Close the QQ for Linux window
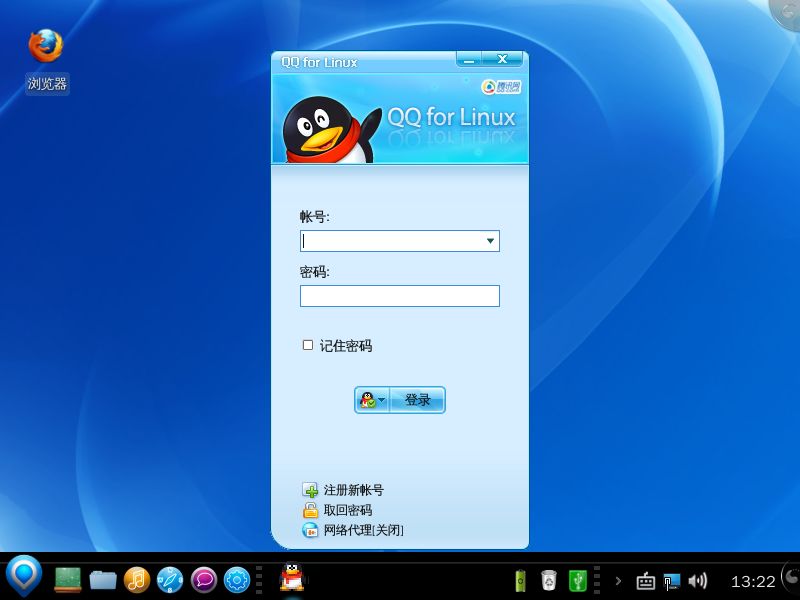The height and width of the screenshot is (600, 800). tap(503, 59)
